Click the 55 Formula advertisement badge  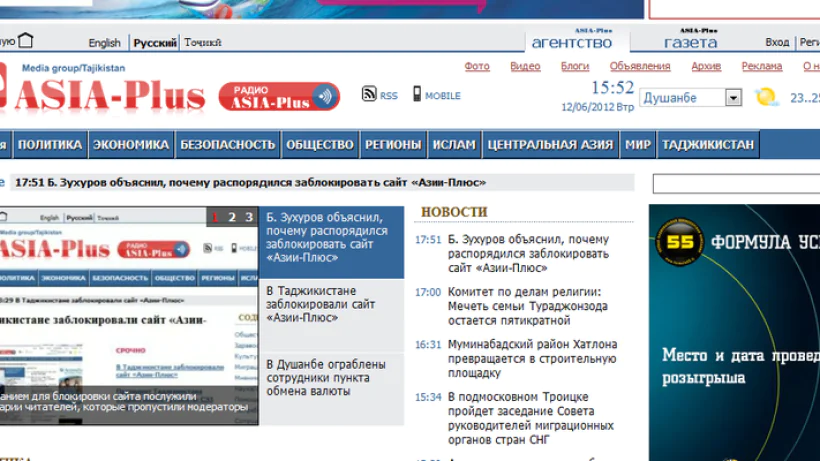pyautogui.click(x=679, y=241)
